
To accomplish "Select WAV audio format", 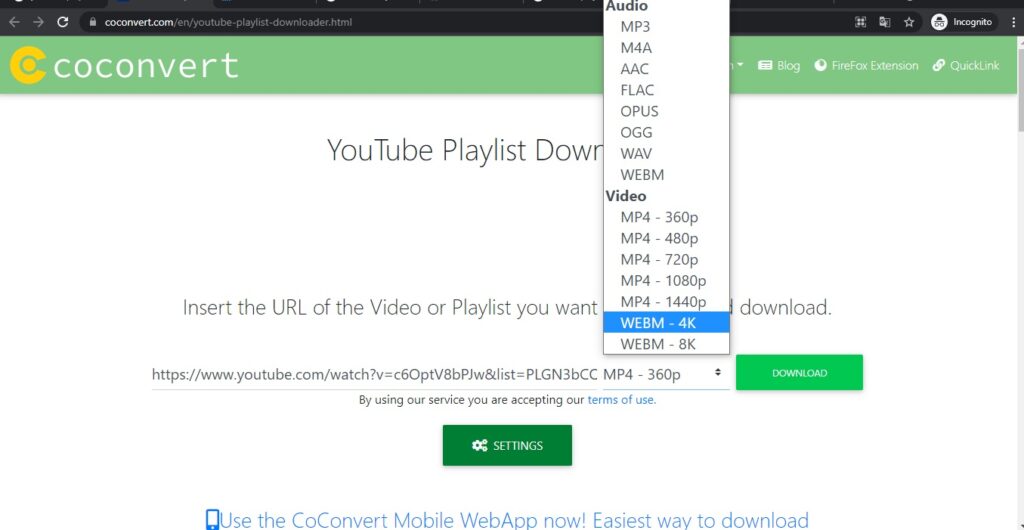I will coord(666,153).
